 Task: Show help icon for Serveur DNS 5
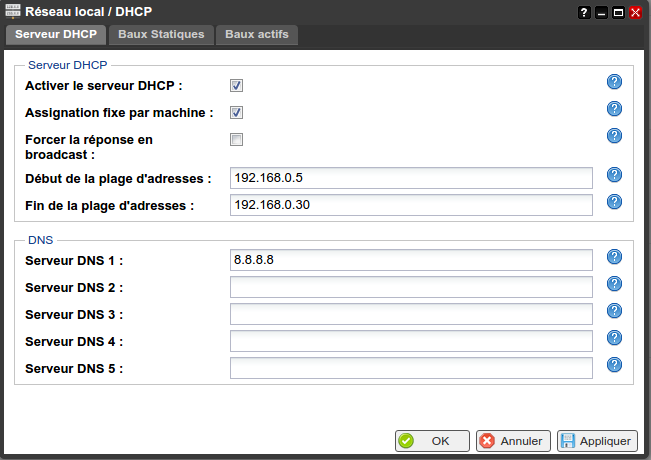point(614,365)
